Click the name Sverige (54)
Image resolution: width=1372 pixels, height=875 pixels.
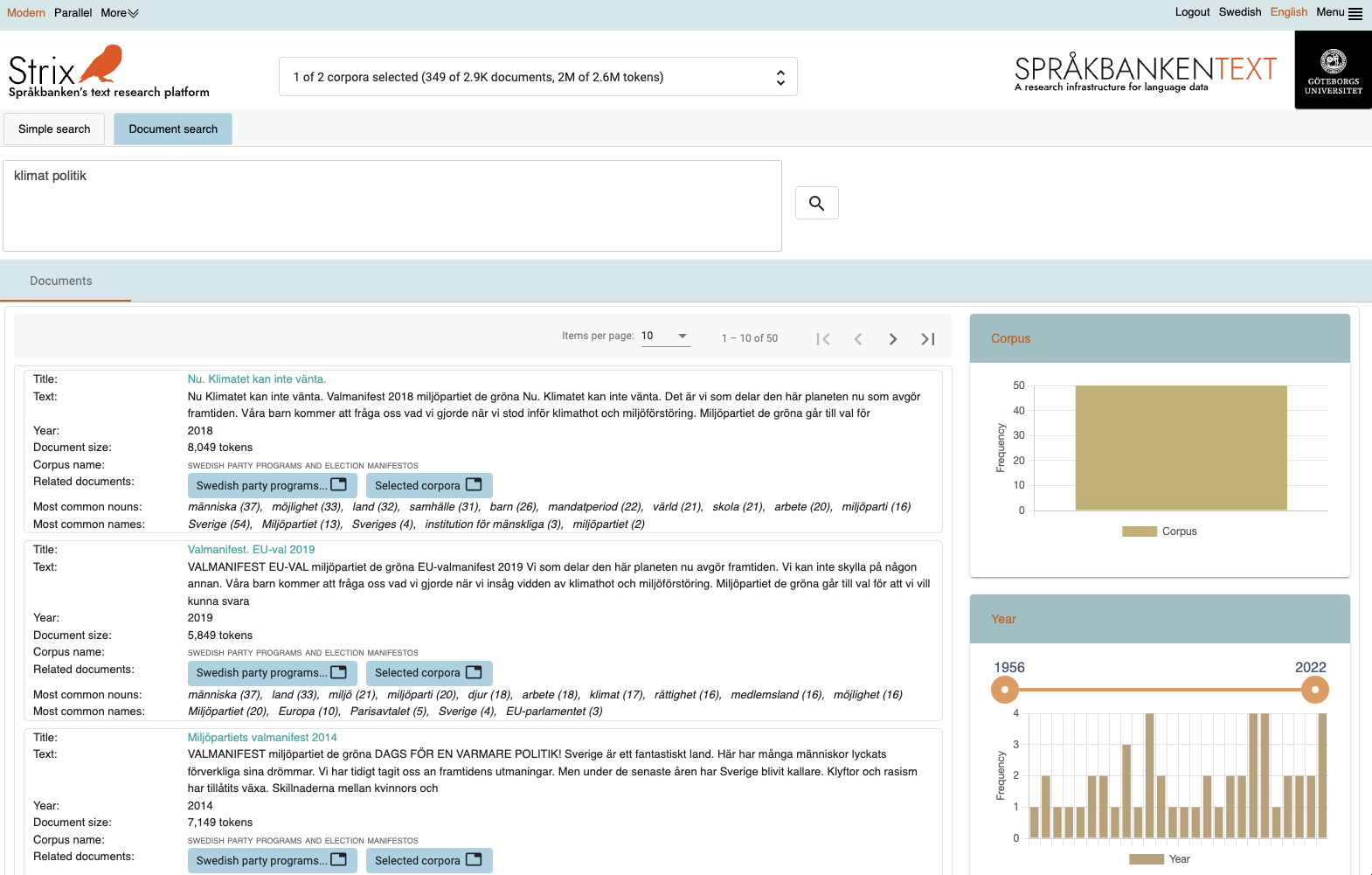pyautogui.click(x=219, y=524)
